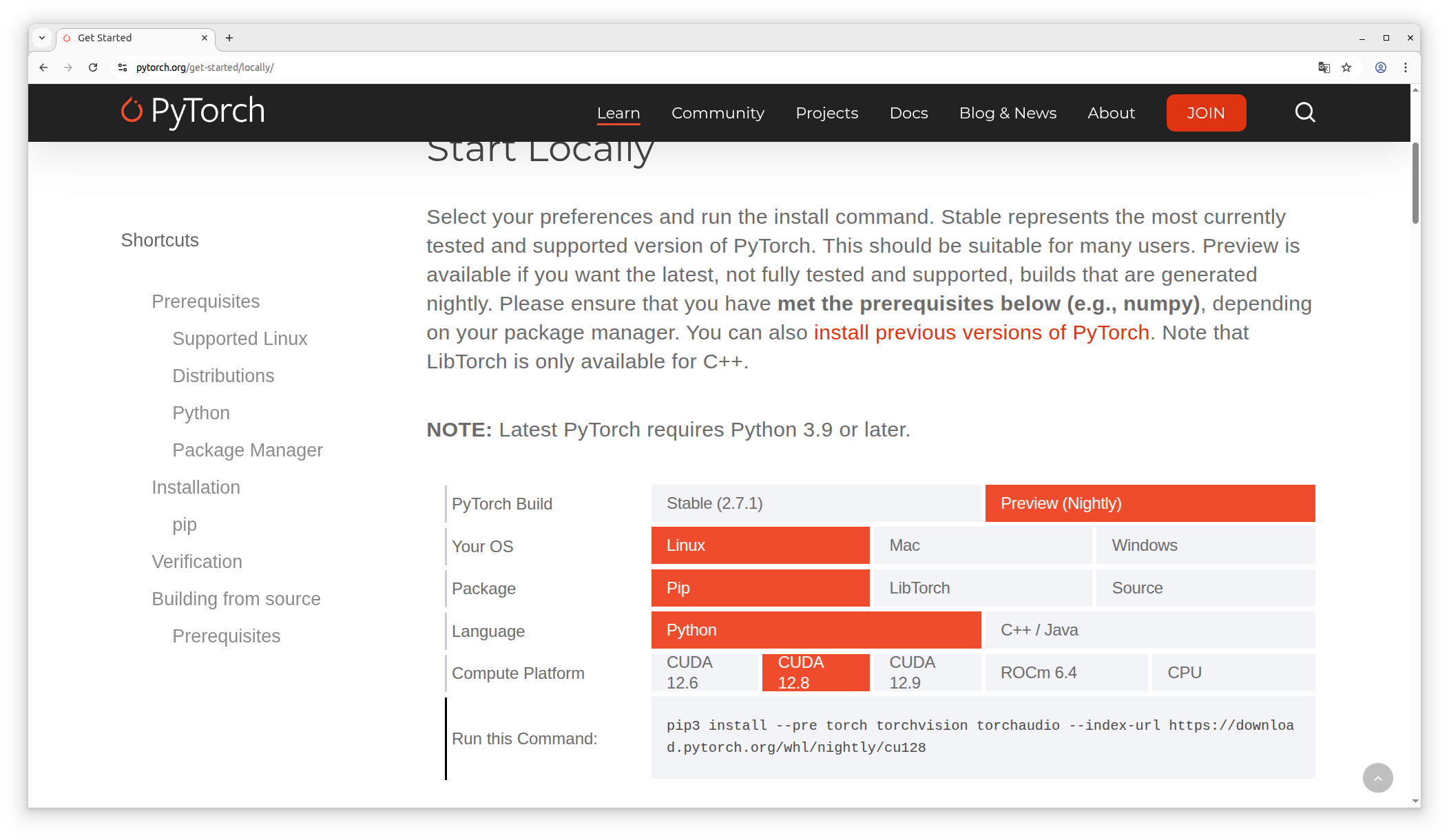Open install previous versions of PyTorch link
Screen dimensions: 1449x840
[x=981, y=333]
